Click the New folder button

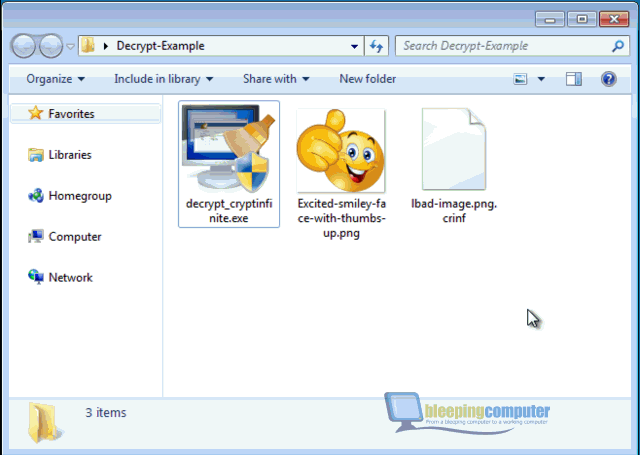[x=367, y=79]
